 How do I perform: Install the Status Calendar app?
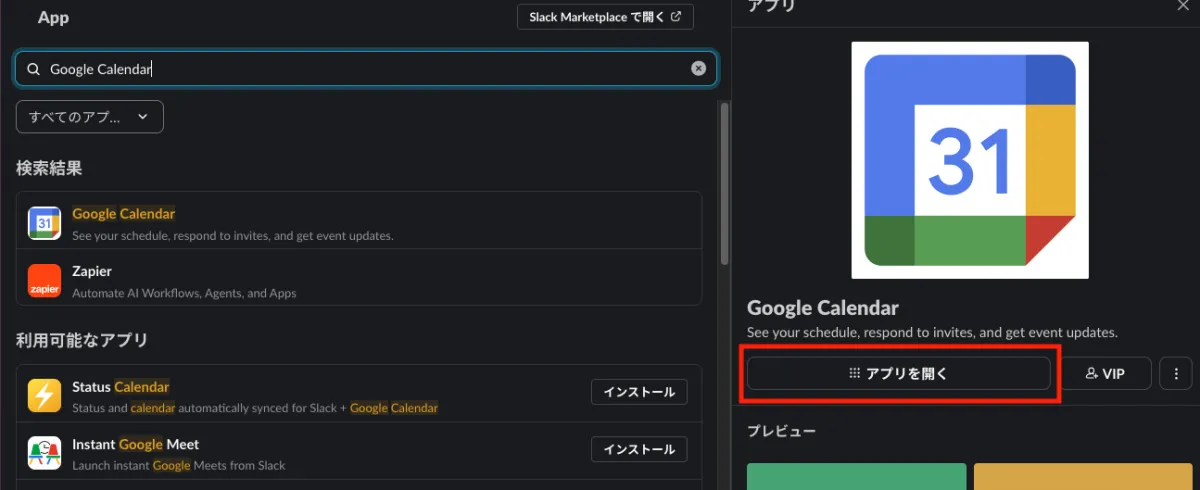[639, 392]
